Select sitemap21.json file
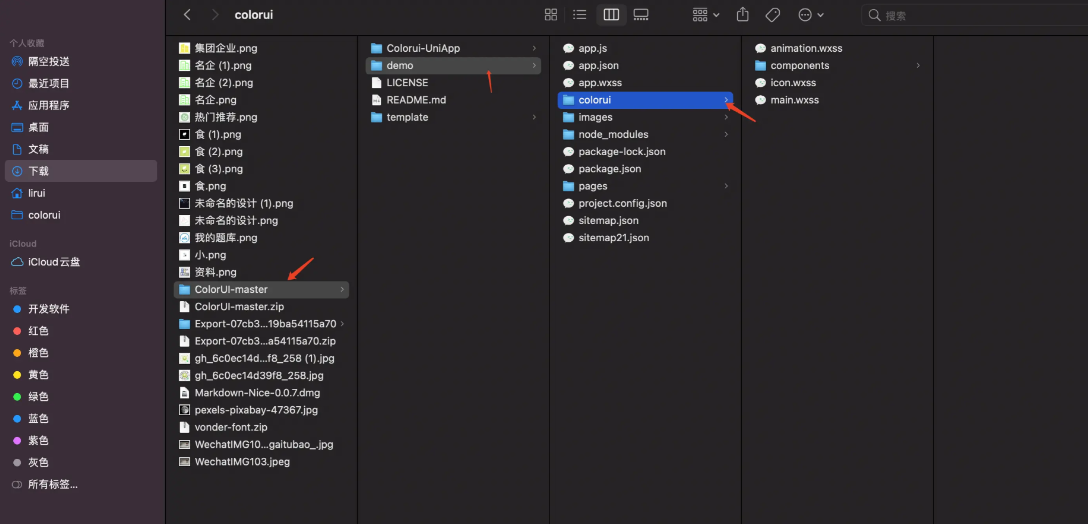1088x524 pixels. [x=645, y=238]
